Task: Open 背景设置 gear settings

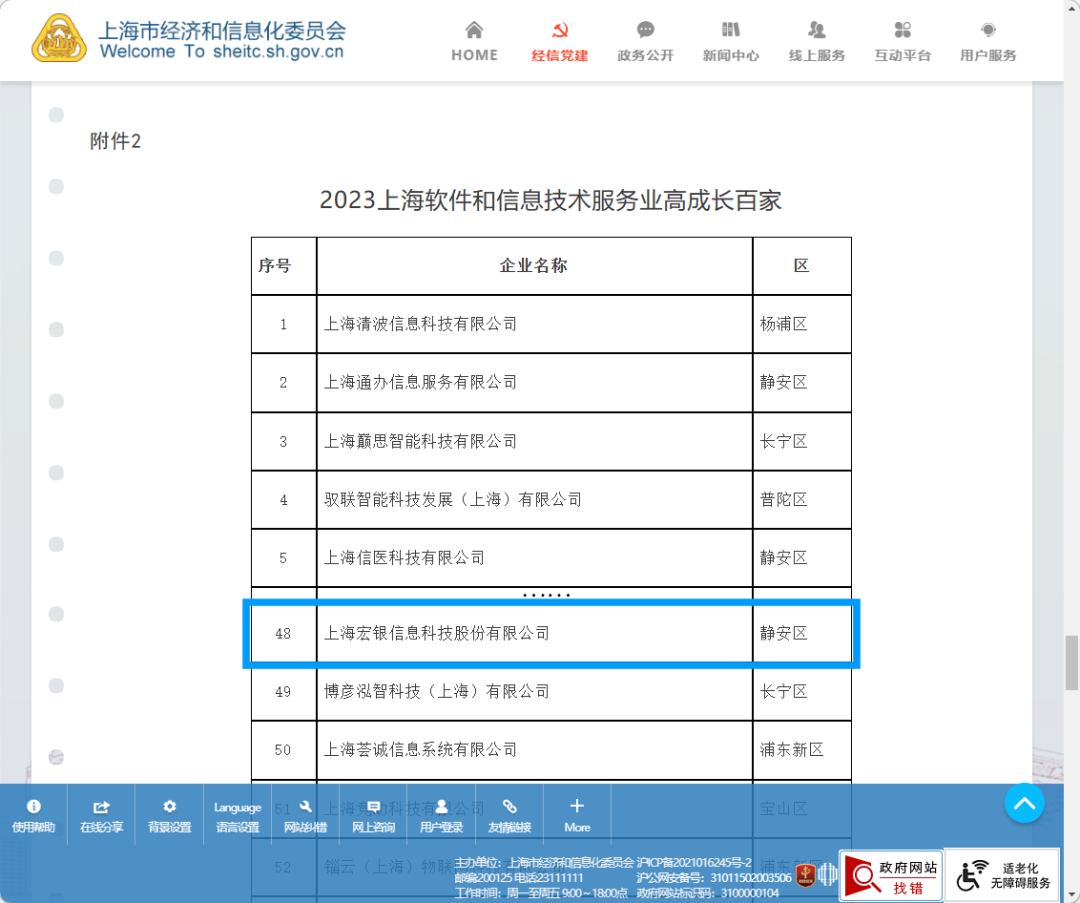Action: (169, 815)
